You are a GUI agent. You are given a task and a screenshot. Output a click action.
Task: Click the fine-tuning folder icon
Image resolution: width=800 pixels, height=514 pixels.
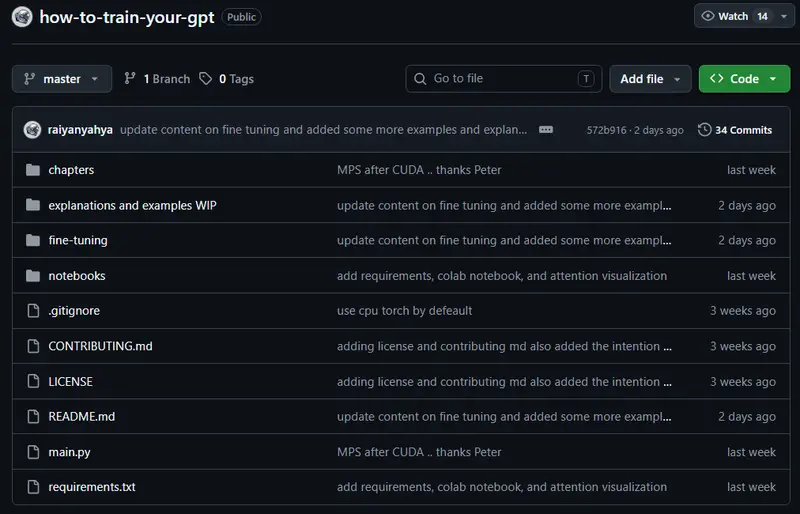33,240
